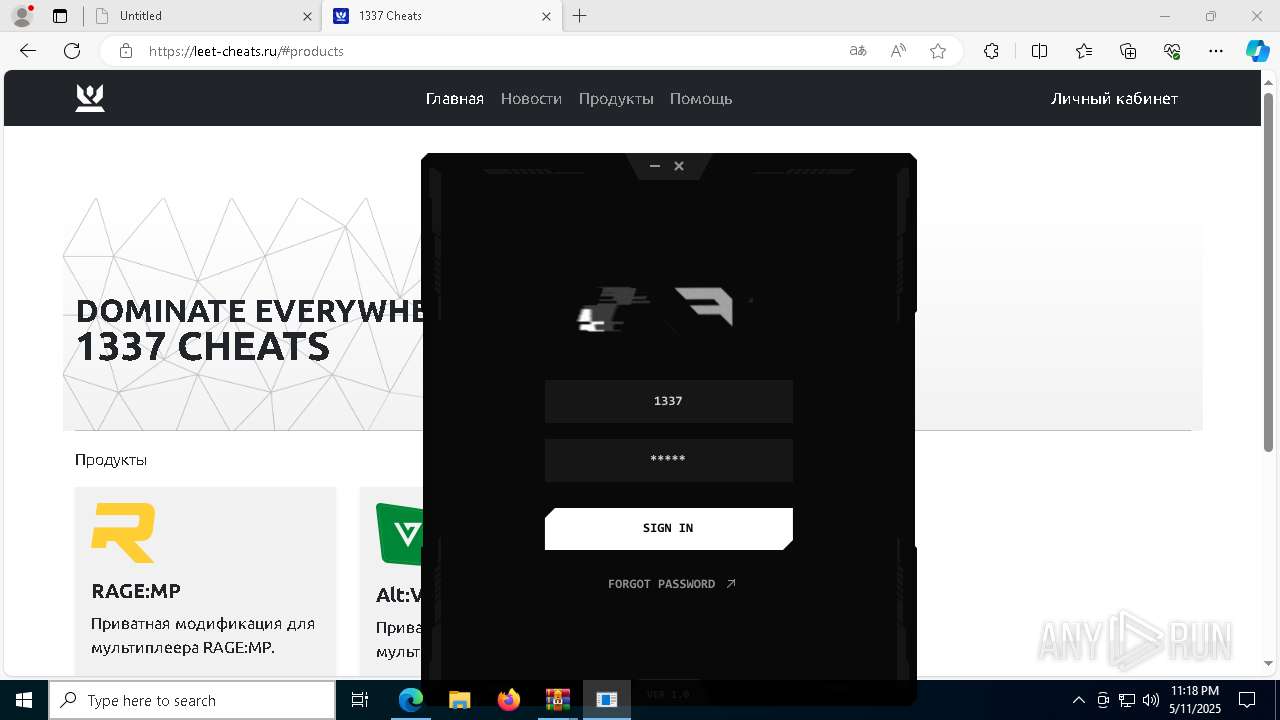1280x720 pixels.
Task: Open Edge Settings and more menu
Action: point(1216,51)
